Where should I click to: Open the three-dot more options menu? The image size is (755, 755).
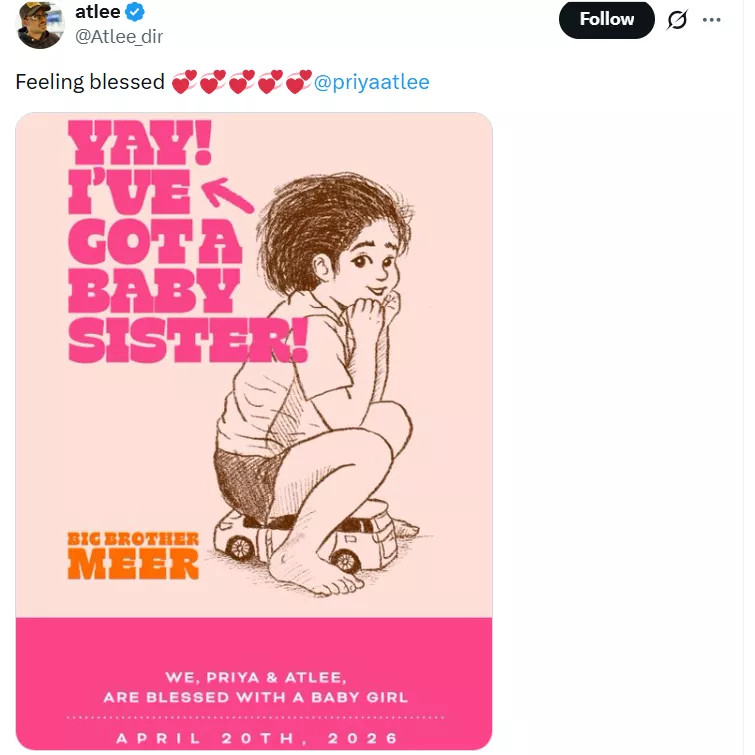[712, 20]
